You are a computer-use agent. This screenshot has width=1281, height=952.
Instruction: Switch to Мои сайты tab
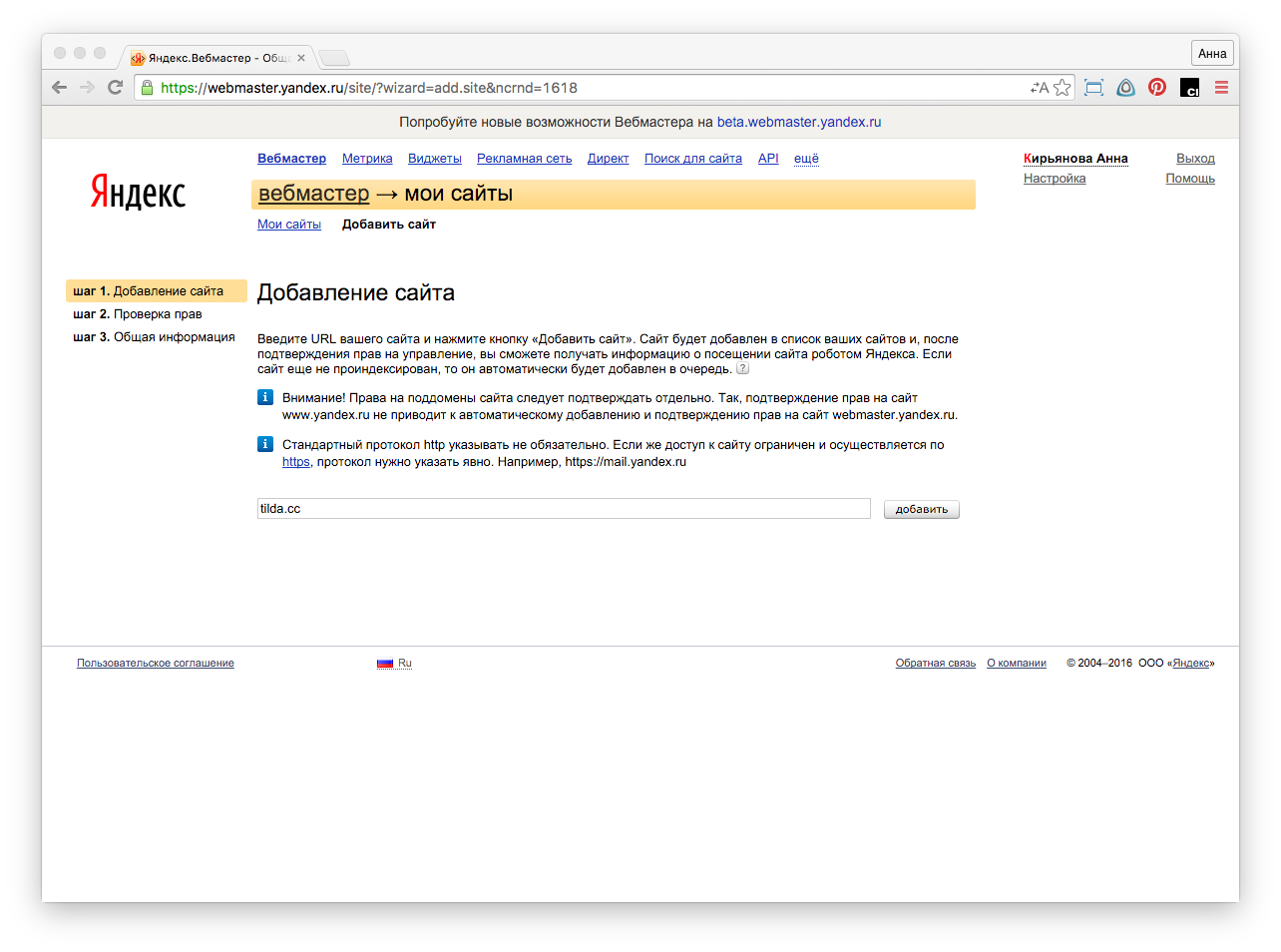(x=289, y=225)
